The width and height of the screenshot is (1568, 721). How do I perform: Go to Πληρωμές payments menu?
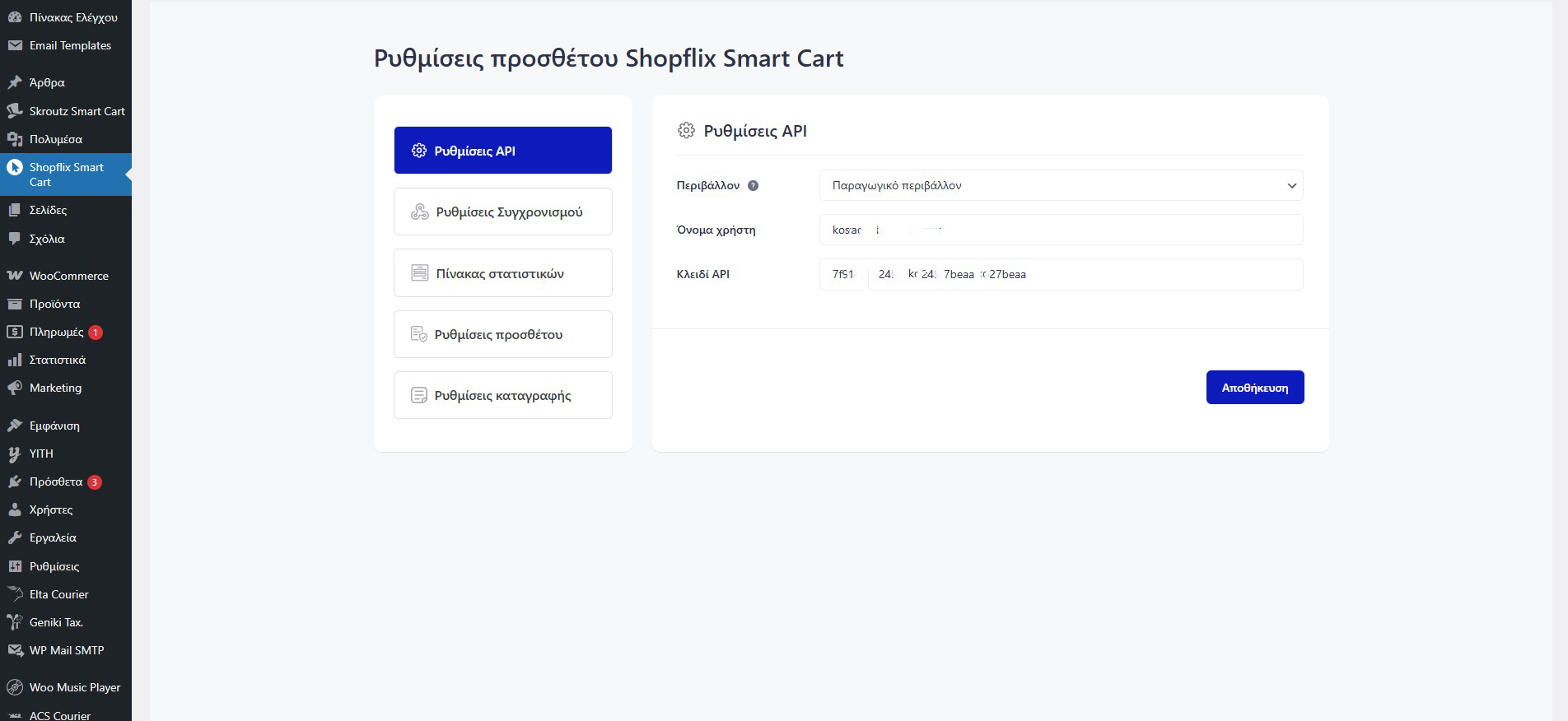56,332
